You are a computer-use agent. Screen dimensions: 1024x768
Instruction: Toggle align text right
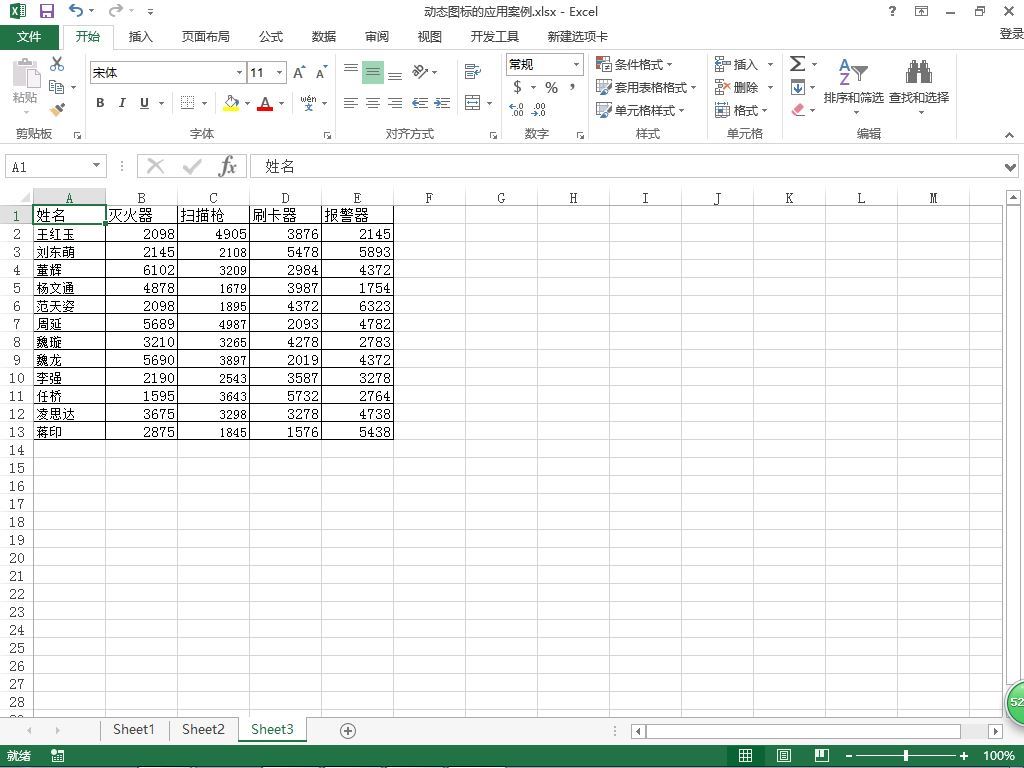click(395, 103)
